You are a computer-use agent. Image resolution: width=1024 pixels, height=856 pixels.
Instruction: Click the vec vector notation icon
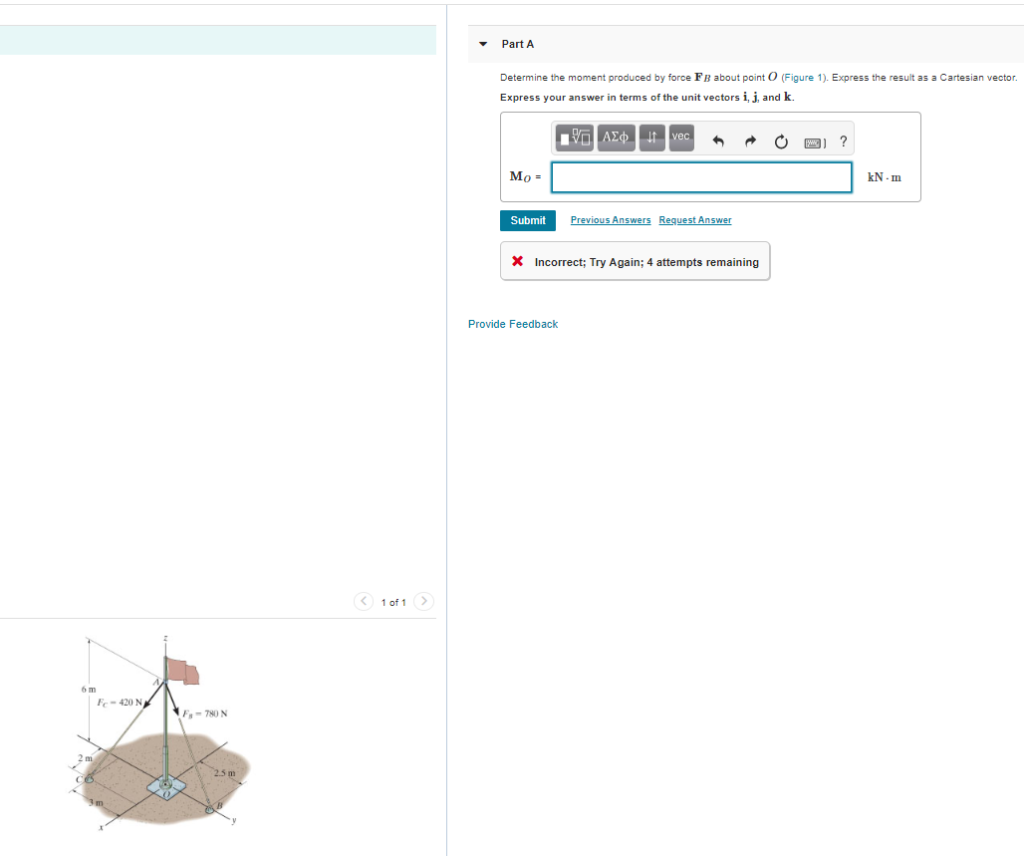(680, 138)
